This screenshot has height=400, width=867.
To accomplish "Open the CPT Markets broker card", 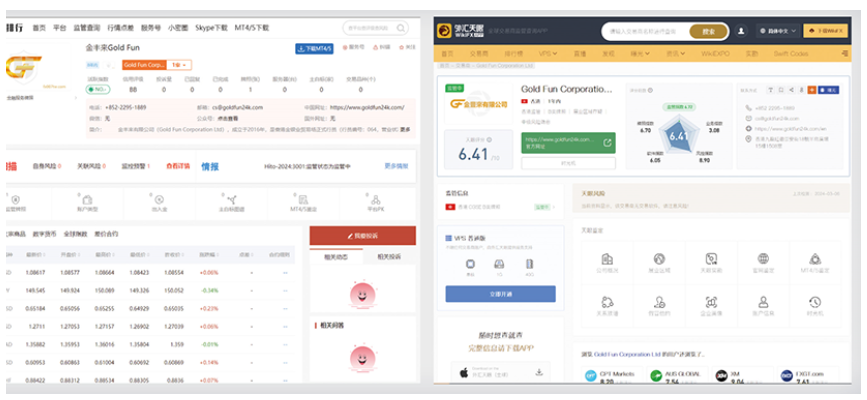I will (x=613, y=376).
